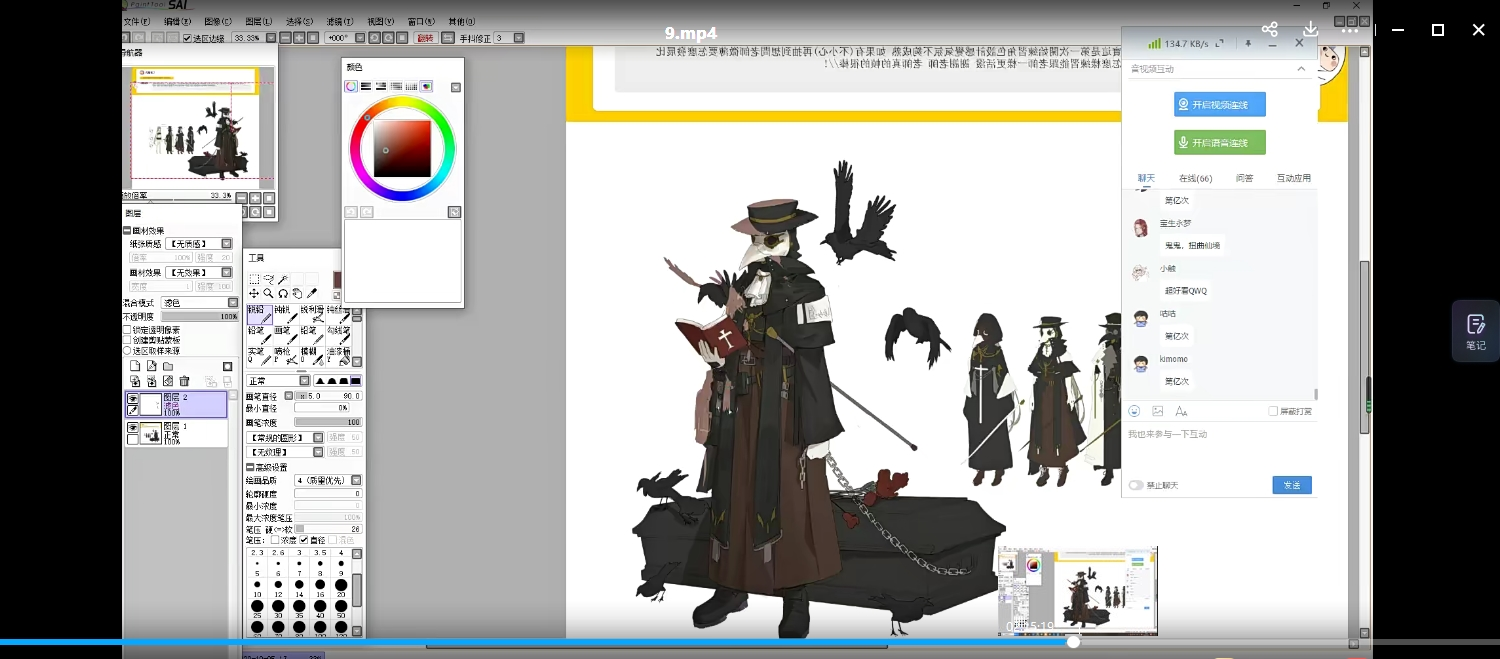Screen dimensions: 1500x659
Task: Pick a color in the saturation square
Action: [402, 149]
